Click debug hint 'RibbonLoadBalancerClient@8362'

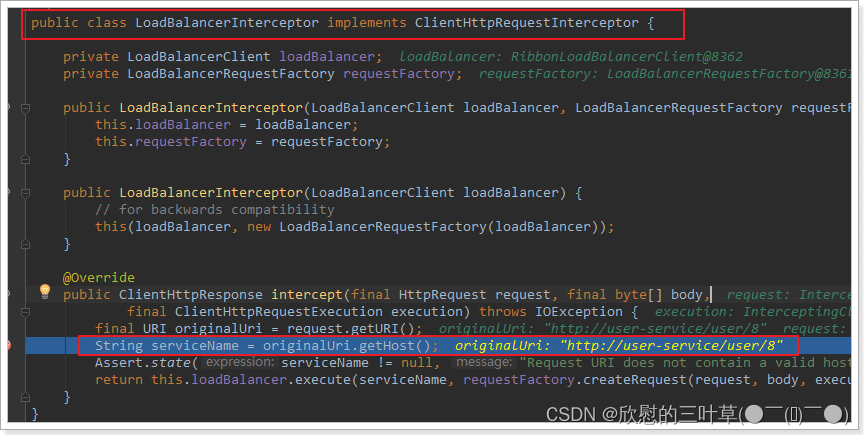click(627, 57)
